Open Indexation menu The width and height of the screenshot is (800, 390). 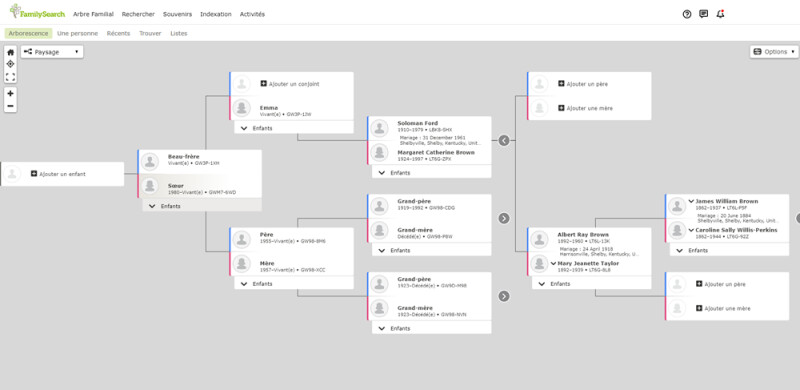pos(216,14)
